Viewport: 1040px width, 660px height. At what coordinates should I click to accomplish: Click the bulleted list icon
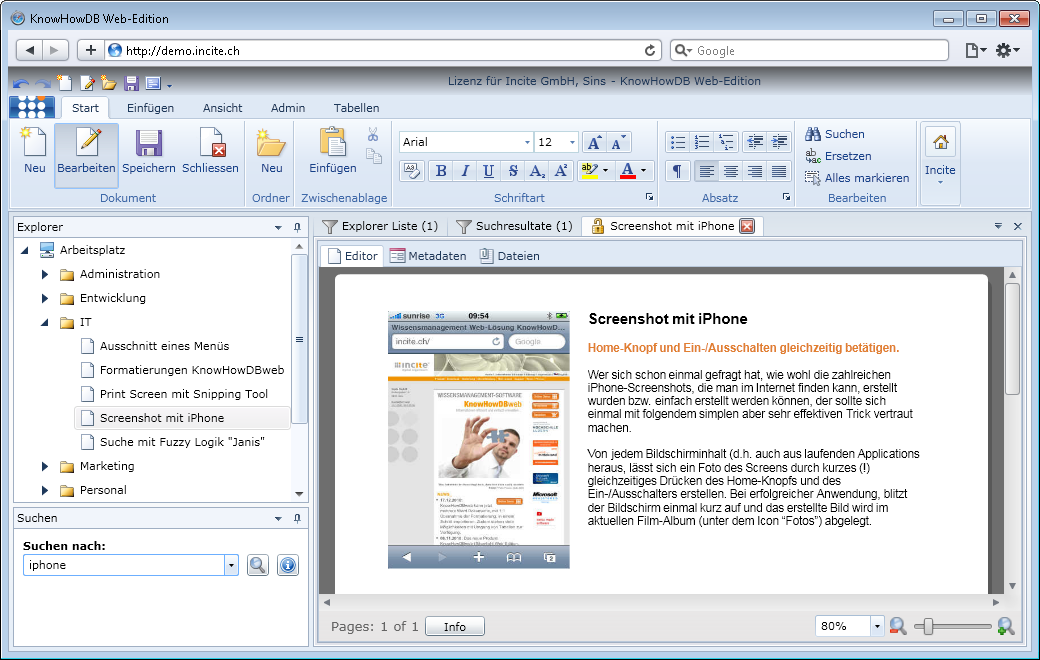[x=677, y=142]
